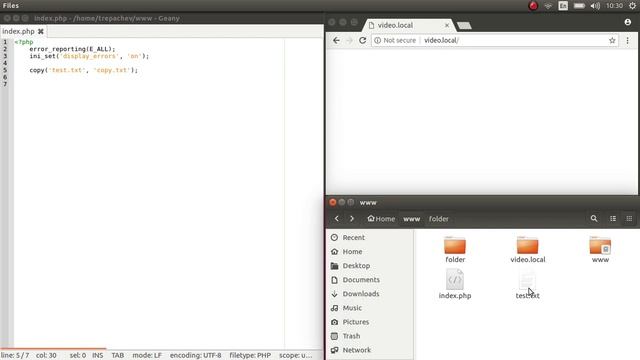Click the Files menu in top bar
The image size is (640, 360).
tap(11, 6)
